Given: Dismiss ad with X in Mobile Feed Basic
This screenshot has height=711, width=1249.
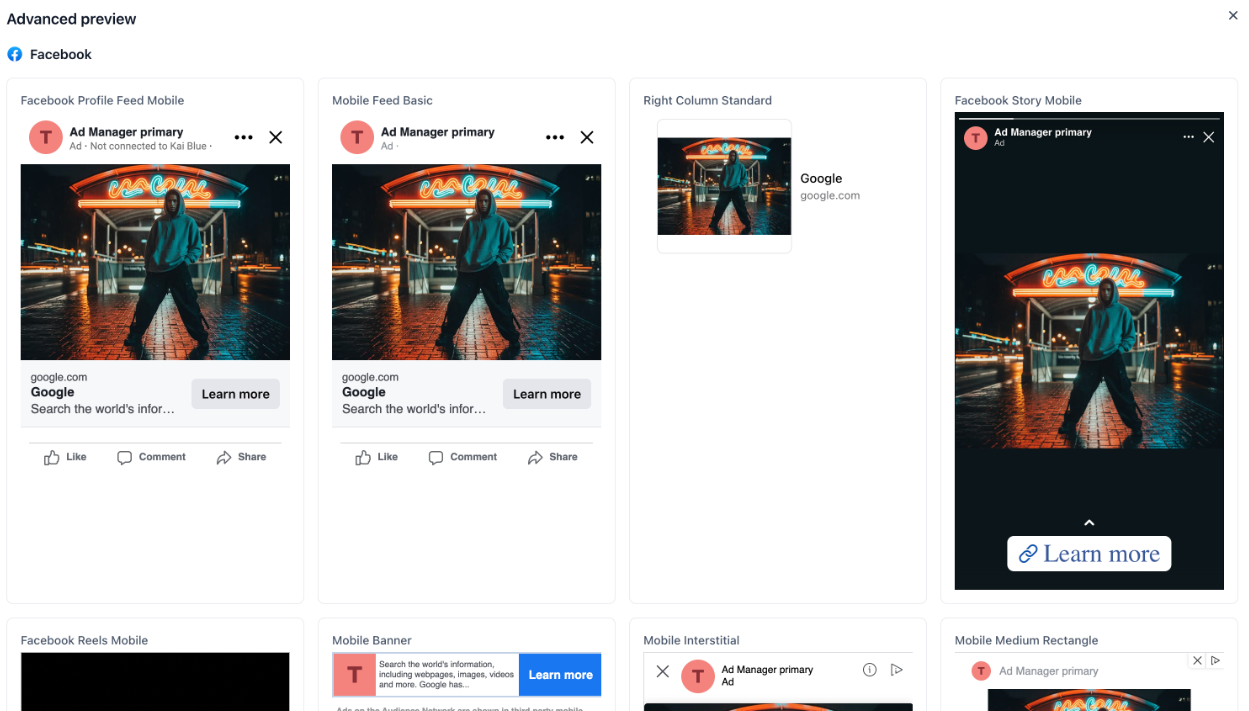Looking at the screenshot, I should click(587, 137).
